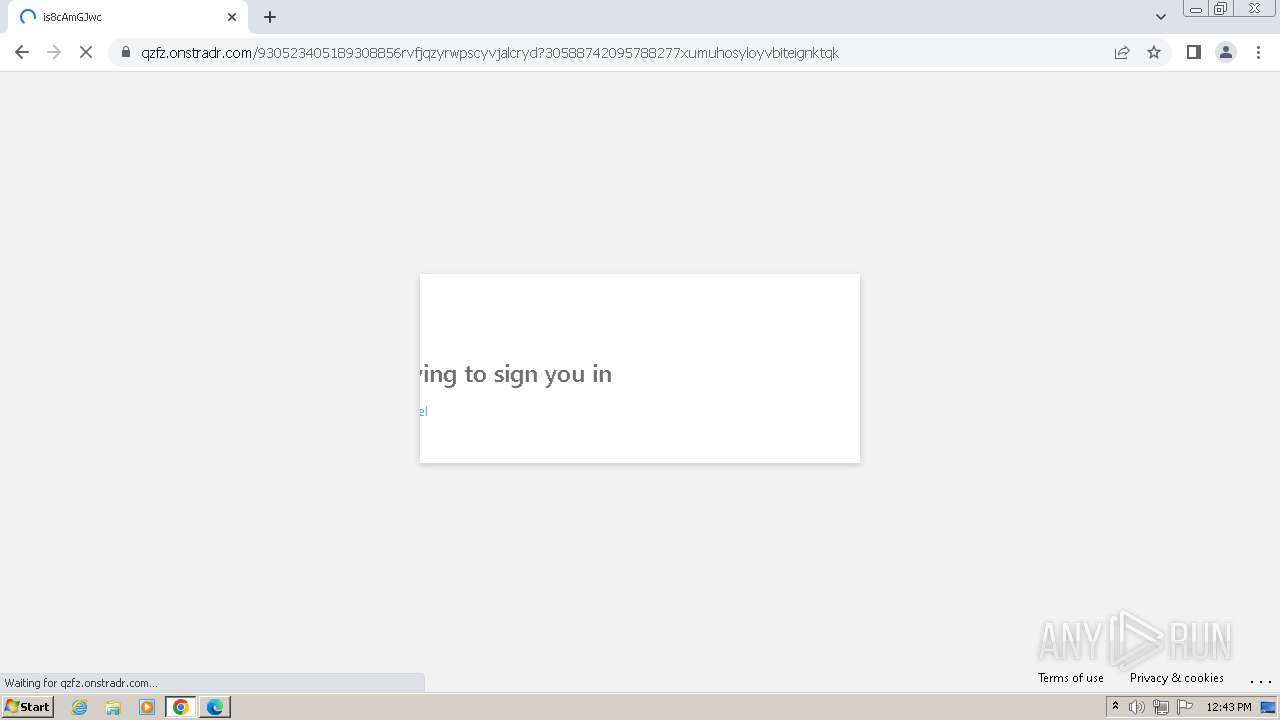Open the more options ellipsis in footer
This screenshot has height=720, width=1280.
pos(1260,679)
